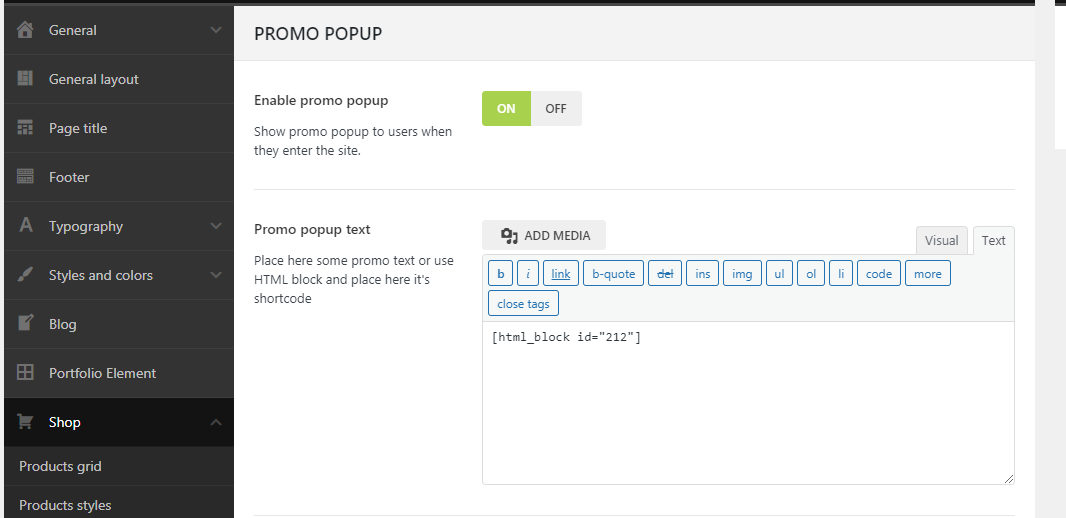Click the General home icon in sidebar
Image resolution: width=1066 pixels, height=518 pixels.
[25, 30]
